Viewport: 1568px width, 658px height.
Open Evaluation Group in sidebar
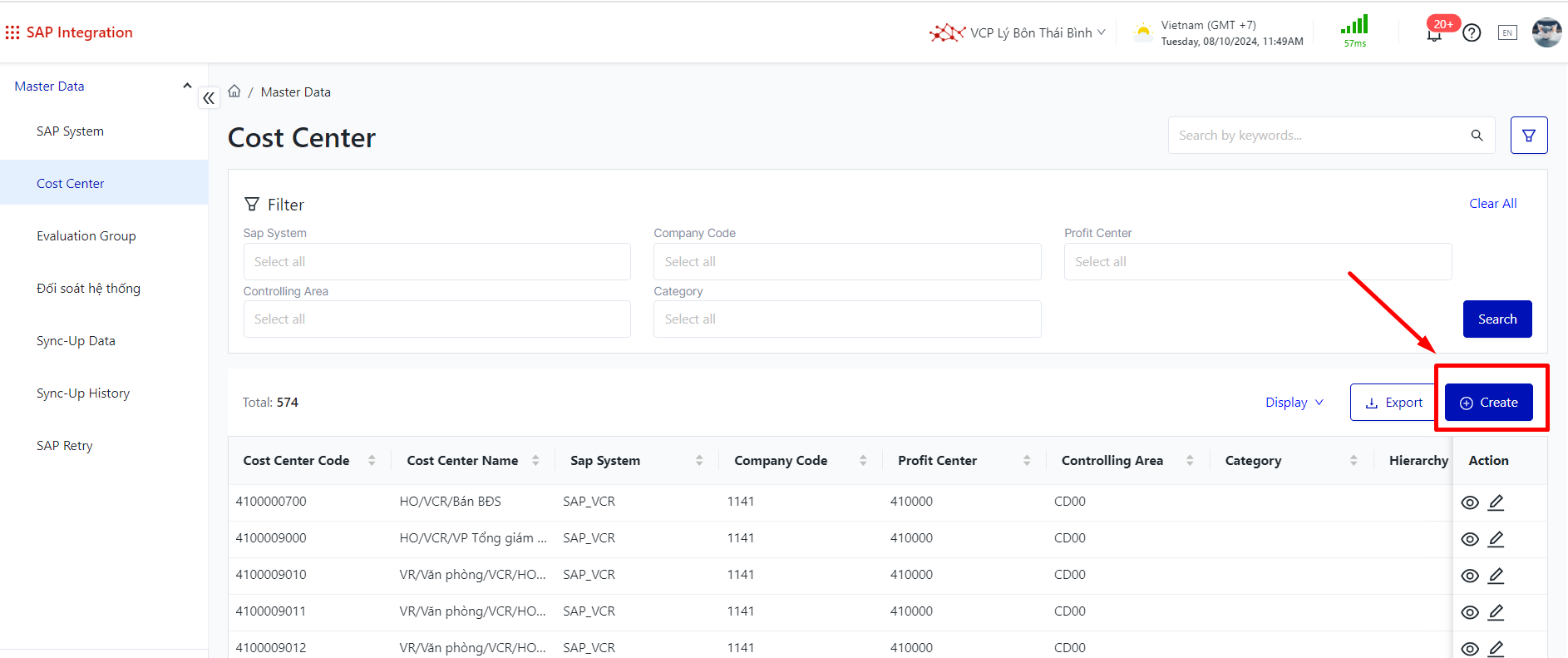point(86,236)
